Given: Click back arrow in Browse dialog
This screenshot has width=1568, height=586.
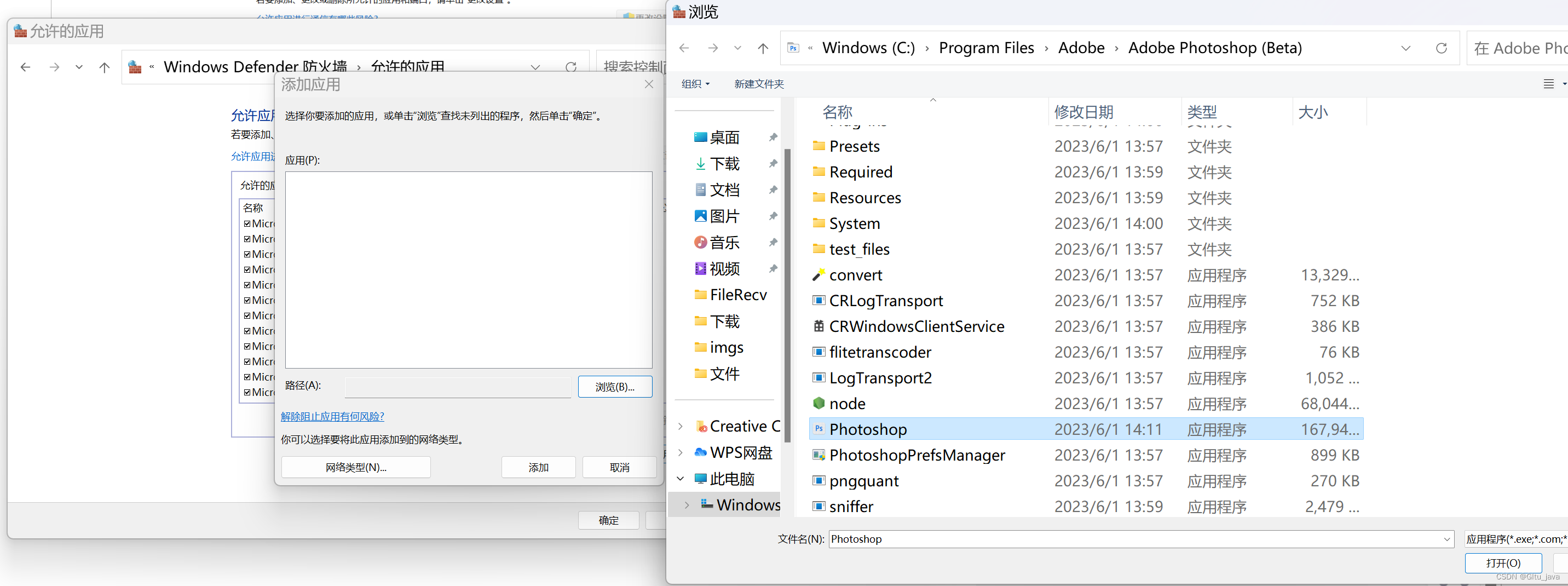Looking at the screenshot, I should pyautogui.click(x=684, y=48).
